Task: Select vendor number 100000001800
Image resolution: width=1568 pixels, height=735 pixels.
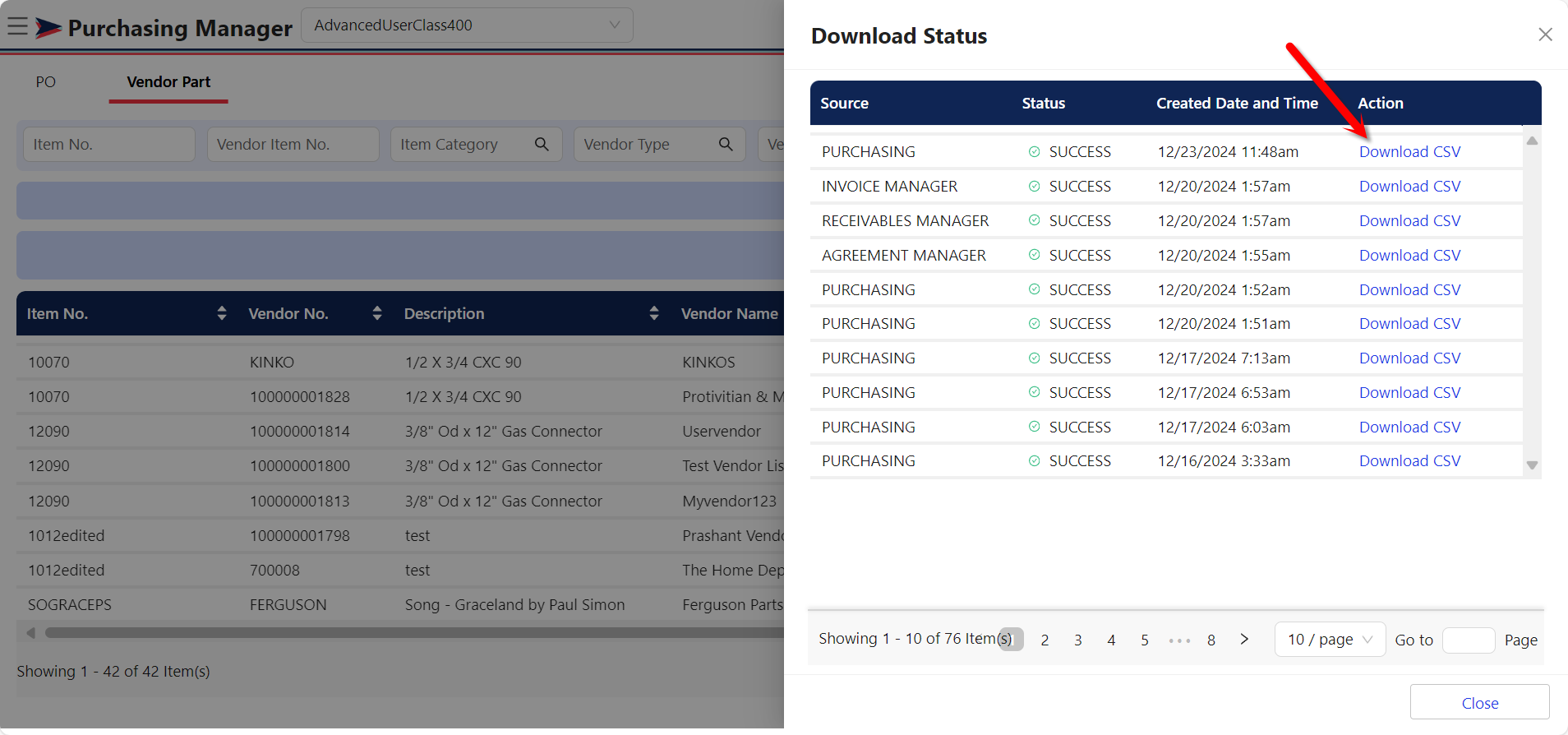Action: (300, 466)
